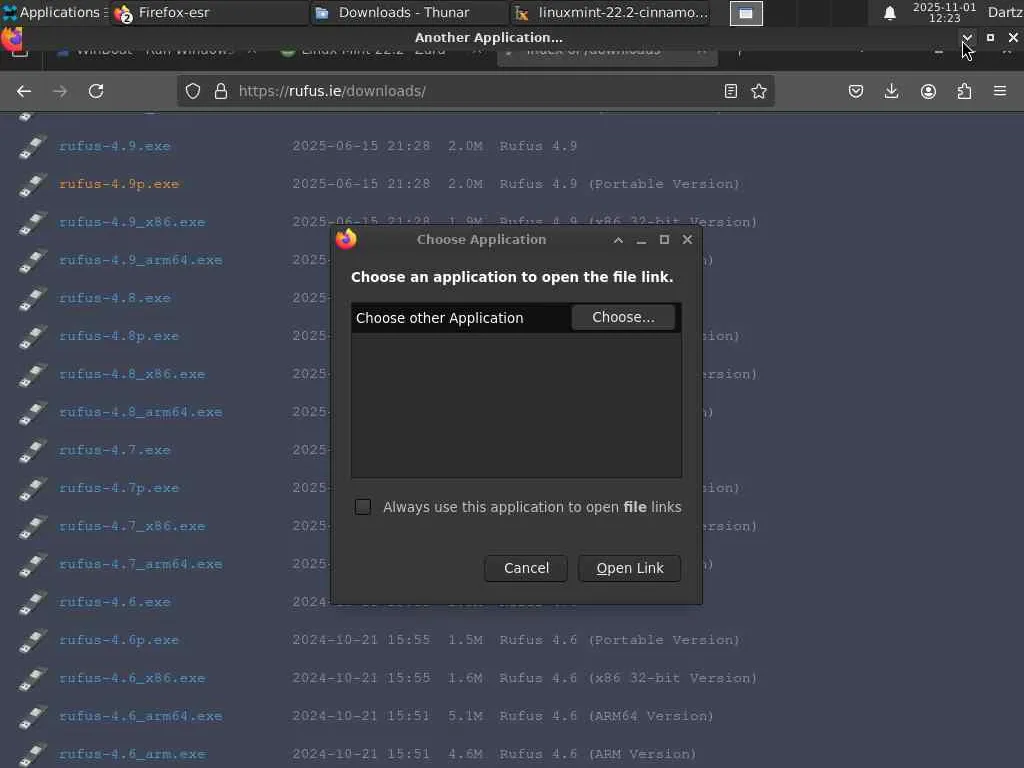Open the rufus-4.6.exe link
The image size is (1024, 768).
point(115,602)
